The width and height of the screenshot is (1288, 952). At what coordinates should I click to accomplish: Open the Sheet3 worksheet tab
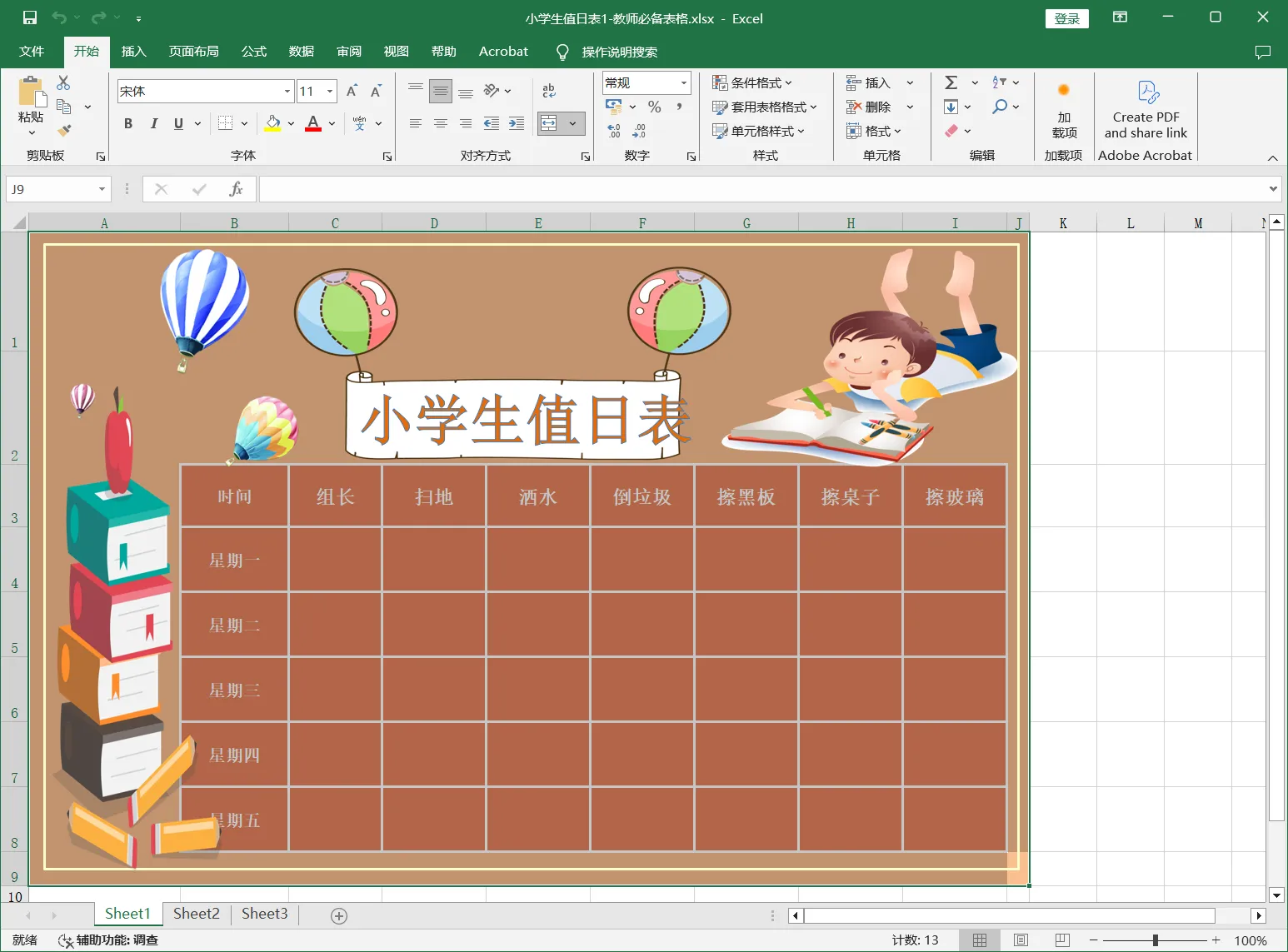click(x=265, y=914)
